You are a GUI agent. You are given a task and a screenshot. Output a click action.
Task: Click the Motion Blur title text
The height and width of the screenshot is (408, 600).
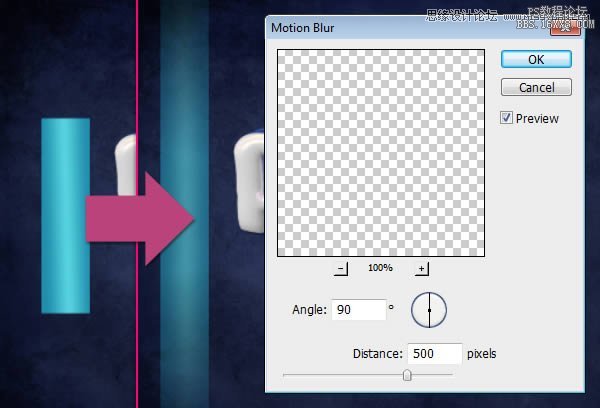303,28
